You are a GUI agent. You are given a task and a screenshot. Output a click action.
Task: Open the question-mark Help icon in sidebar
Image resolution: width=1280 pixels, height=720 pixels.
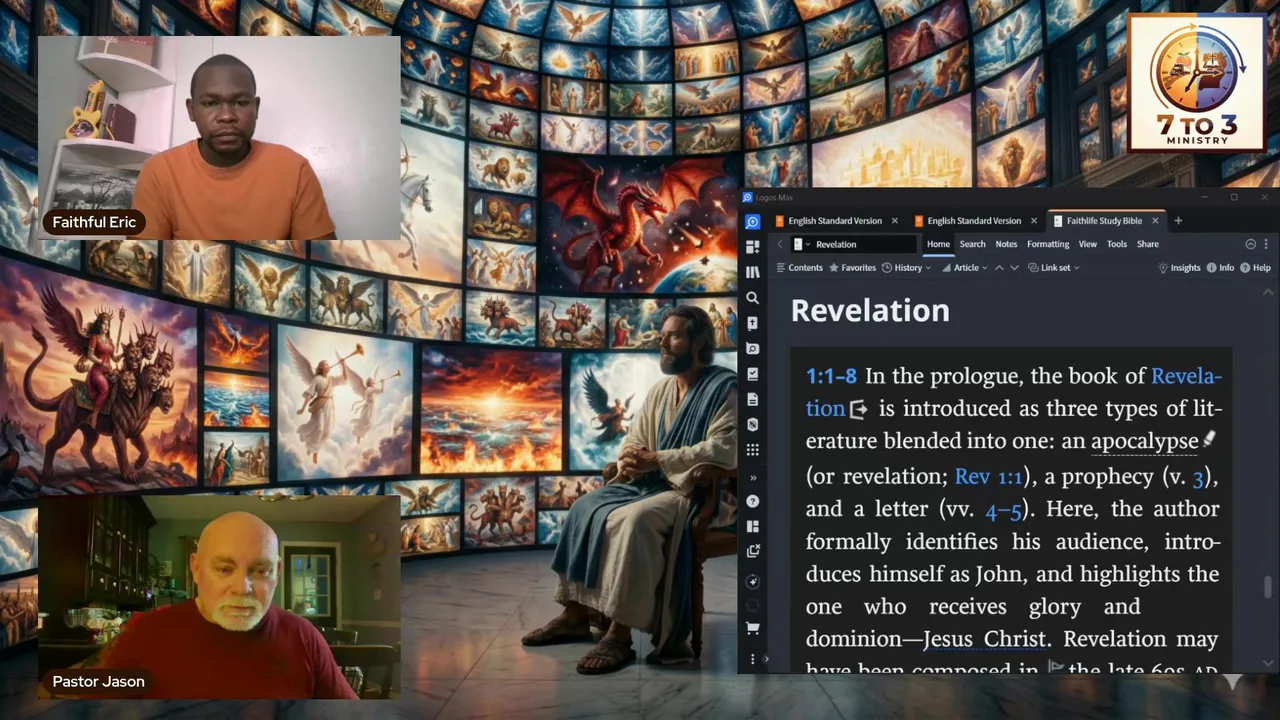point(753,501)
